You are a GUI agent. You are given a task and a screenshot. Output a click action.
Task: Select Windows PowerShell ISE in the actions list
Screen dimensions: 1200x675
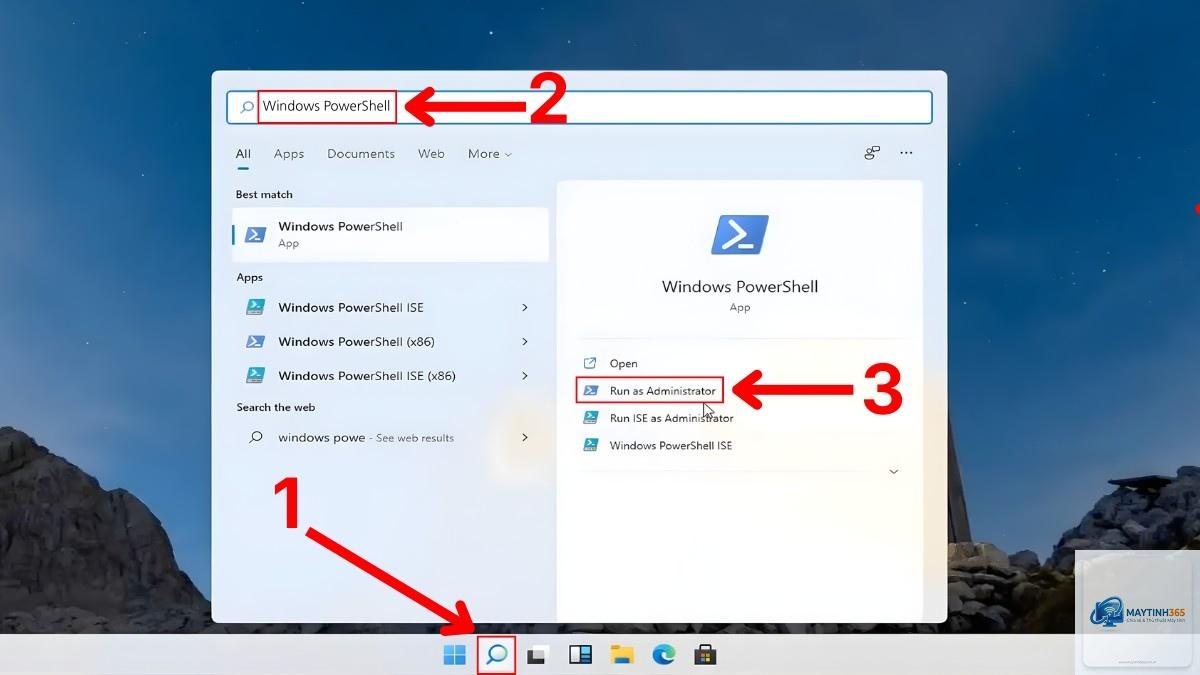670,445
